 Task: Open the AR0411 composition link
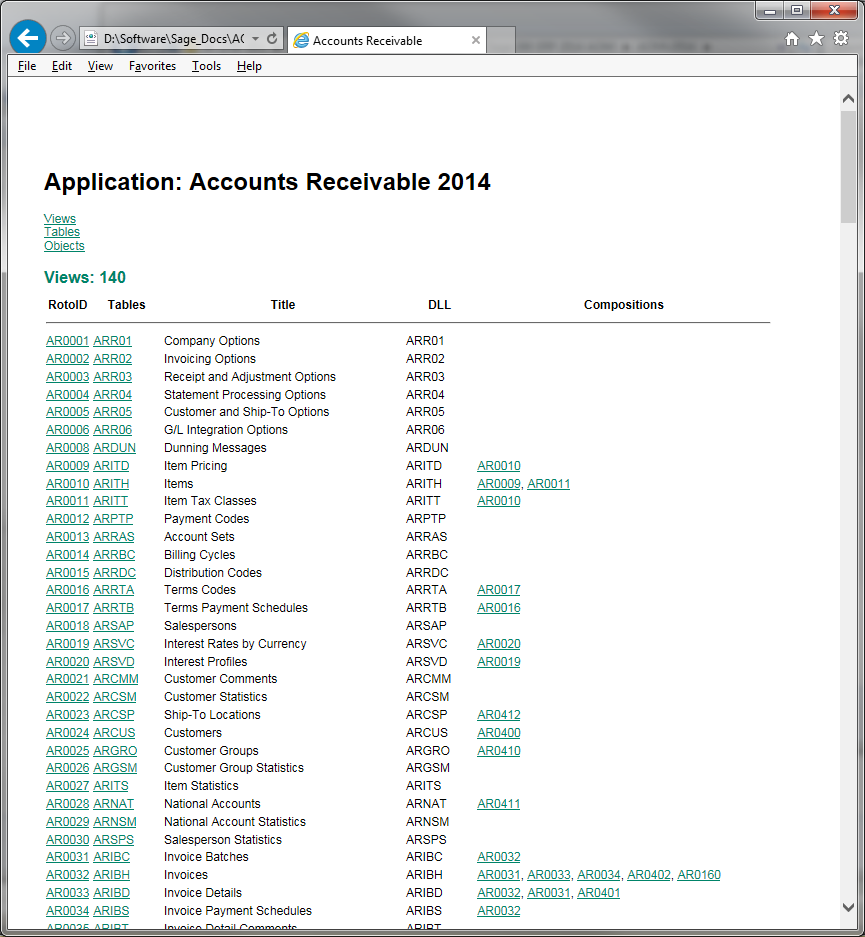499,804
